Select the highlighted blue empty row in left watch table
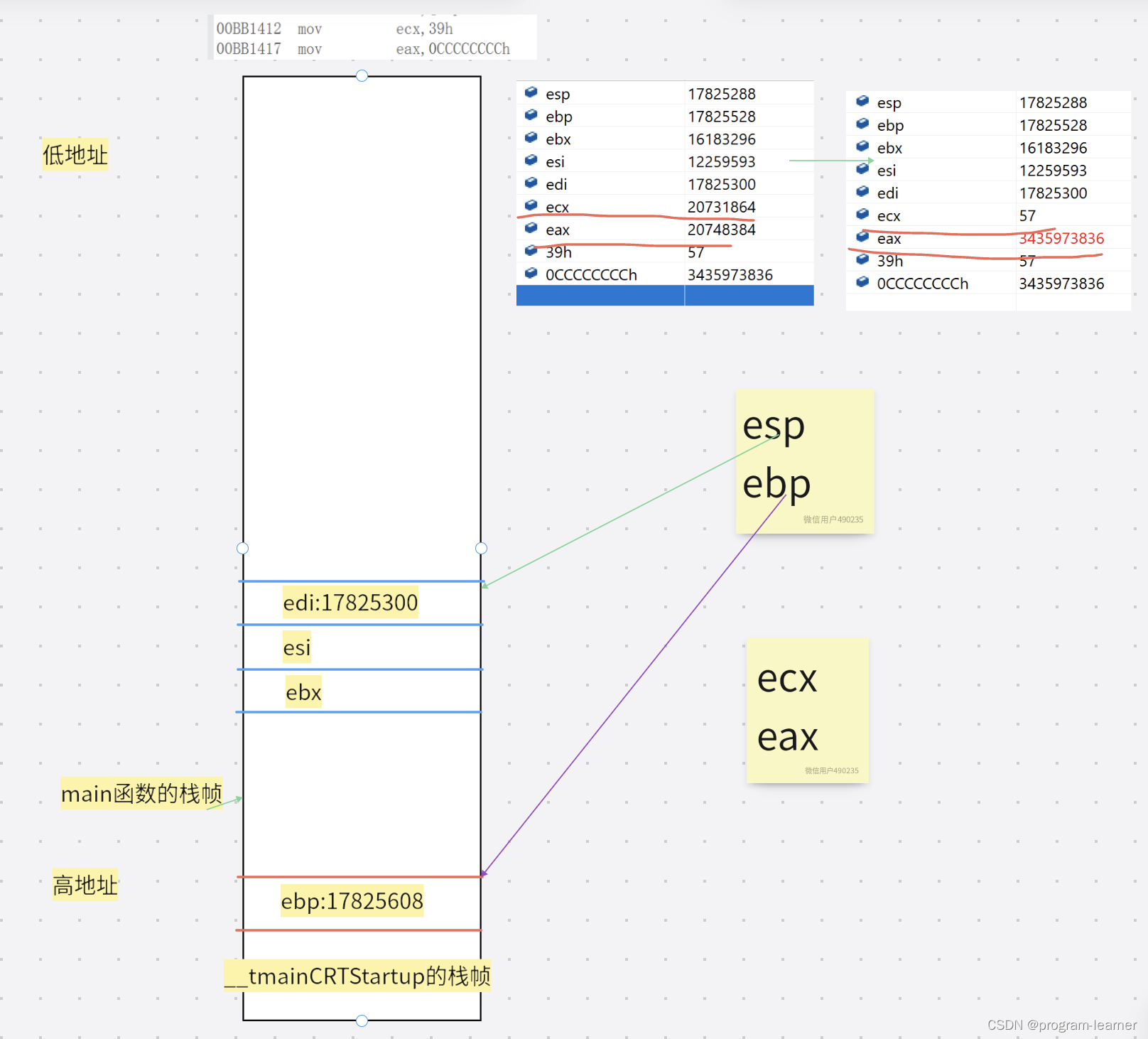The height and width of the screenshot is (1039, 1148). tap(665, 296)
